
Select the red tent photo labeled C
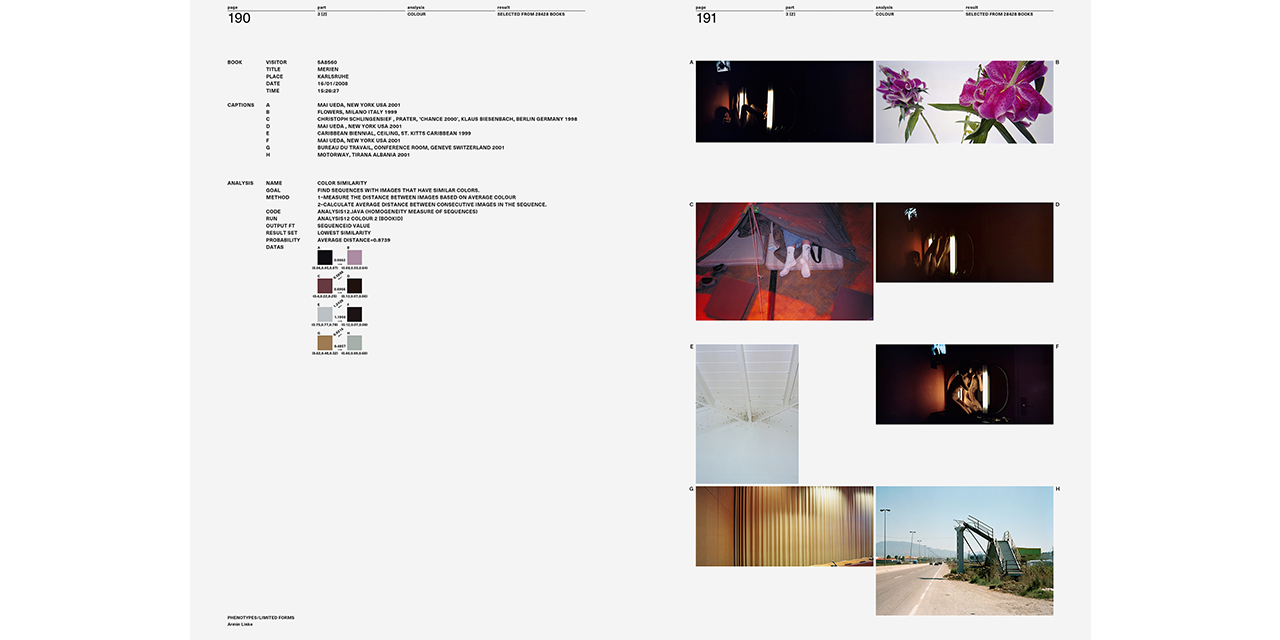(x=784, y=261)
